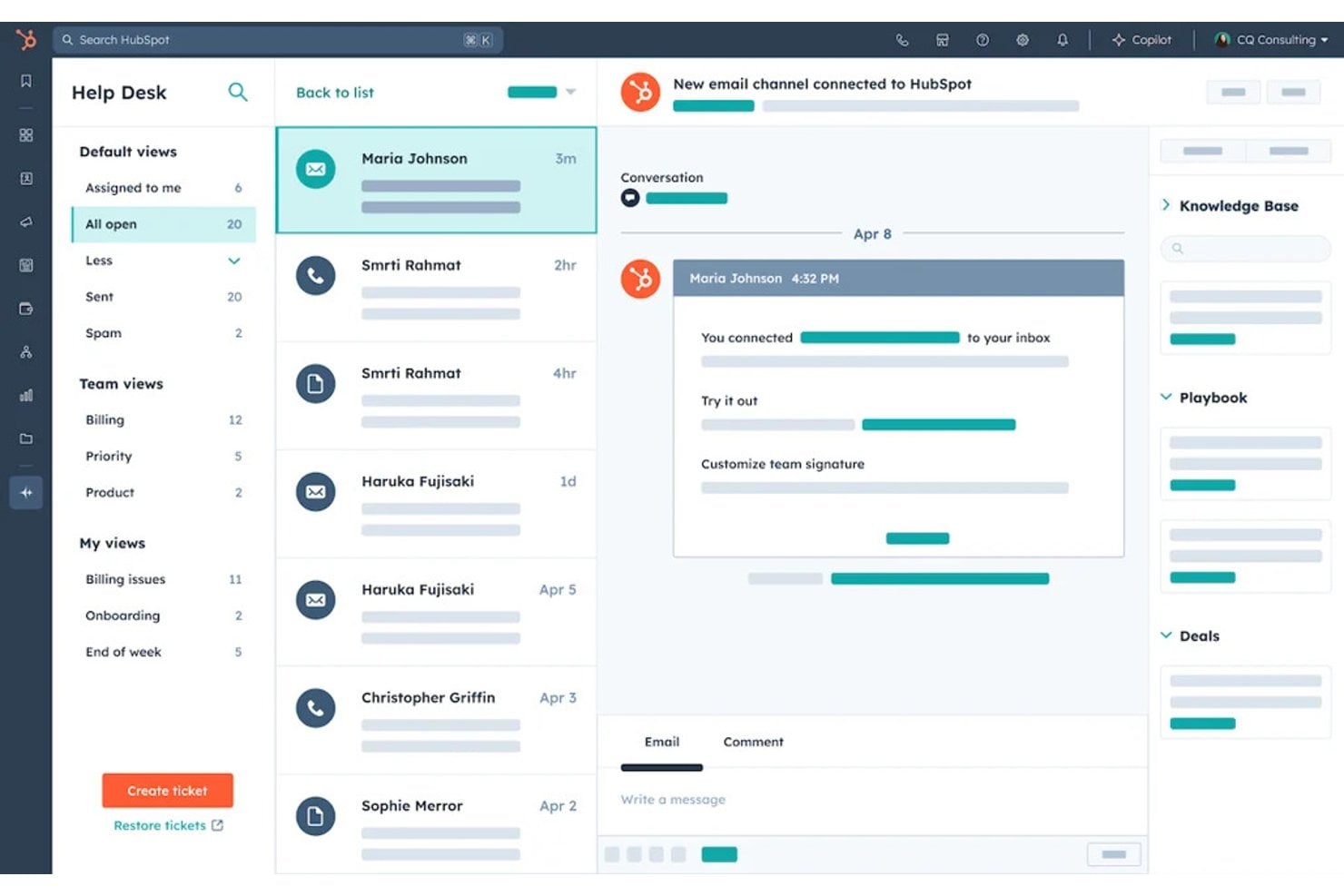The image size is (1344, 896).
Task: Click the phone calling icon in top bar
Action: [902, 40]
